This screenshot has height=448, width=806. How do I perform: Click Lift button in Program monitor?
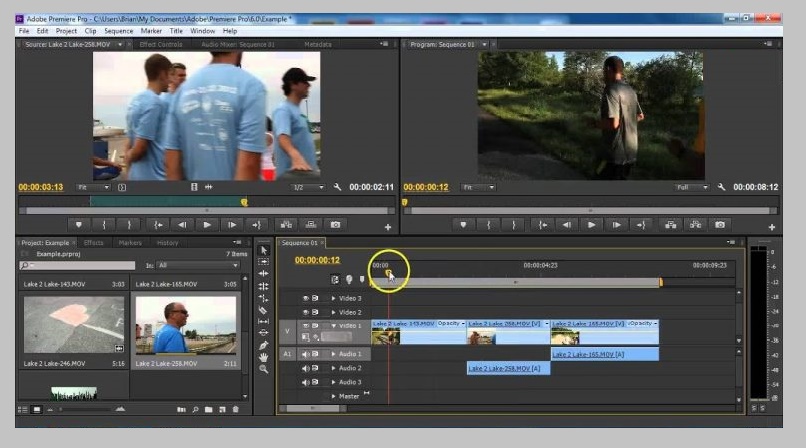670,225
